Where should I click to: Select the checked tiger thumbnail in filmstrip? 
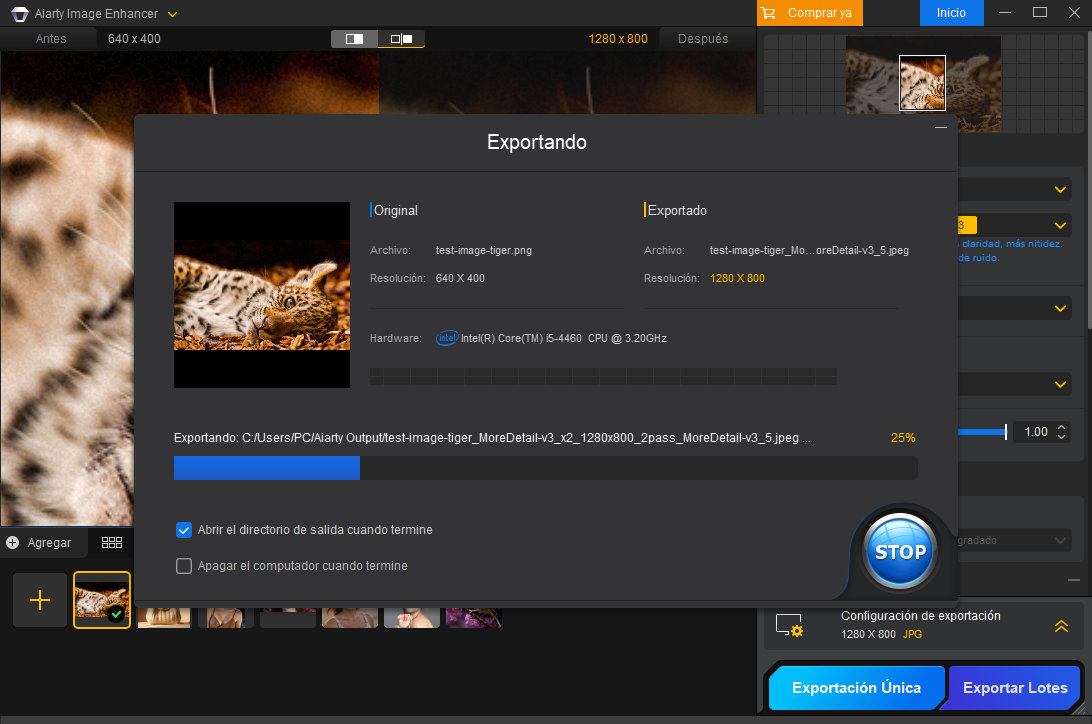pyautogui.click(x=102, y=600)
